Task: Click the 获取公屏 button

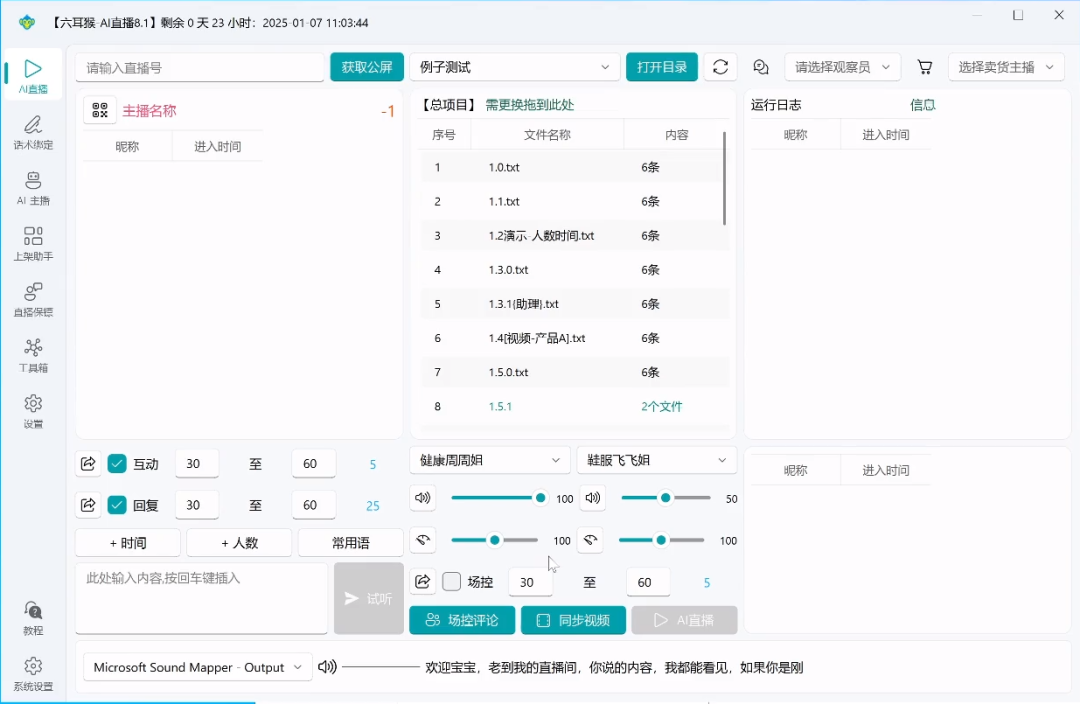Action: point(367,67)
